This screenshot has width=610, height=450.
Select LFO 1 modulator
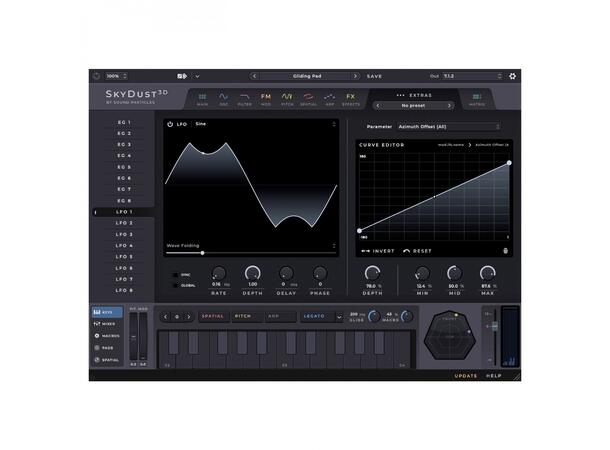click(x=124, y=212)
